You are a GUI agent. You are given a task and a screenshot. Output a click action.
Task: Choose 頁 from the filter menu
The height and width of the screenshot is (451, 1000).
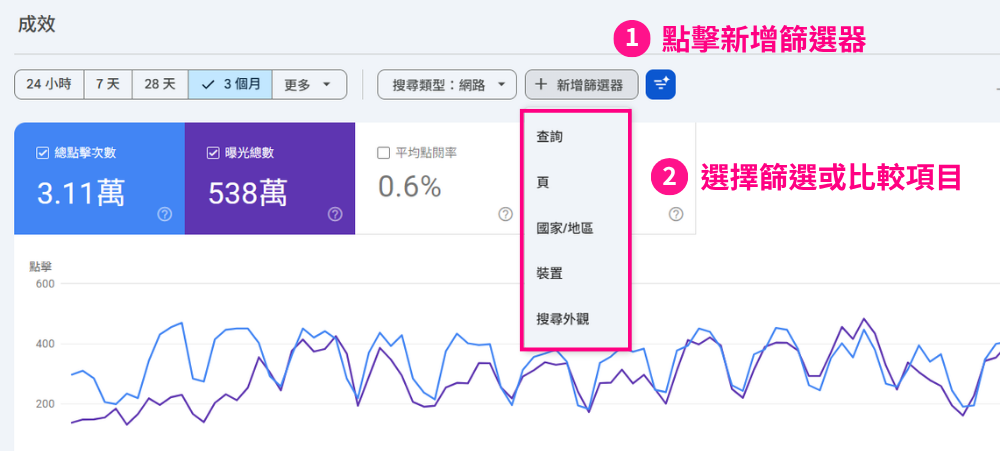(x=576, y=182)
